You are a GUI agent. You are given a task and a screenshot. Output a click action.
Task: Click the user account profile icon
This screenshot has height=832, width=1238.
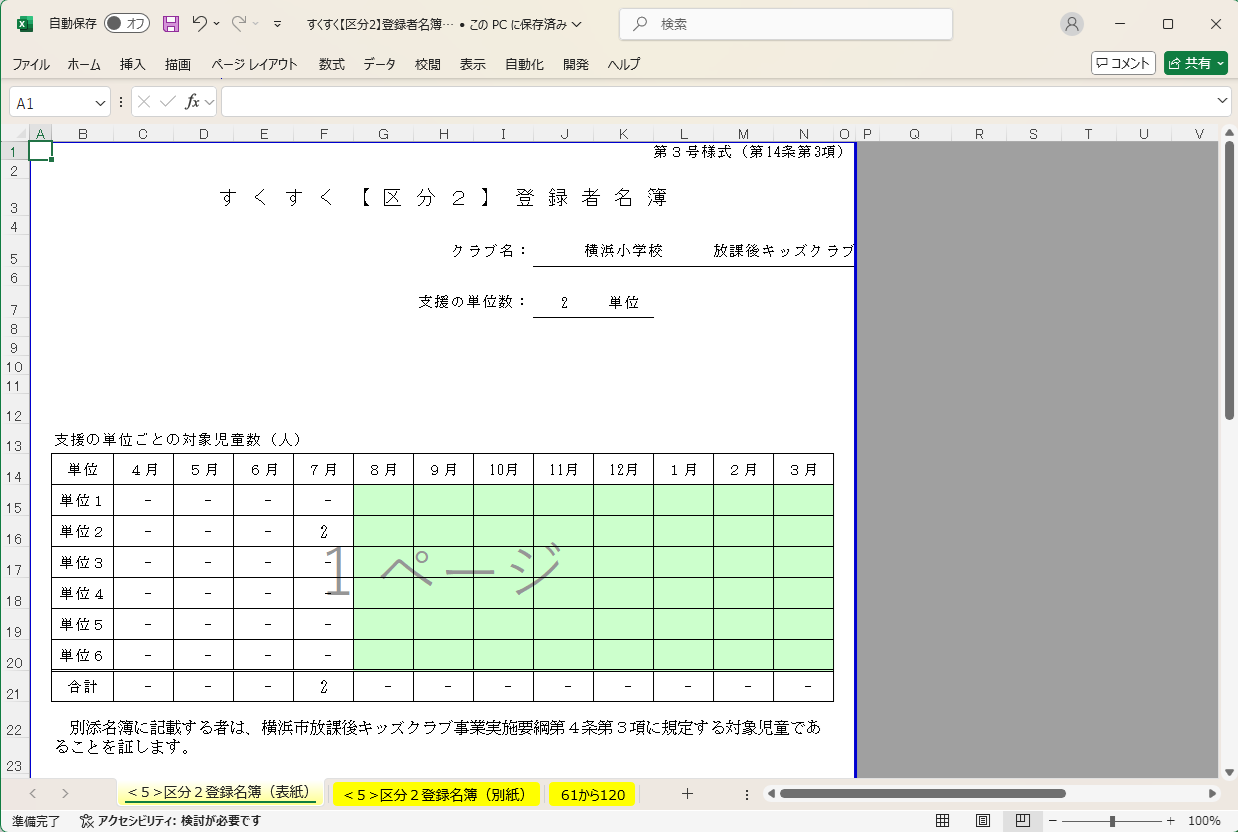pos(1072,24)
